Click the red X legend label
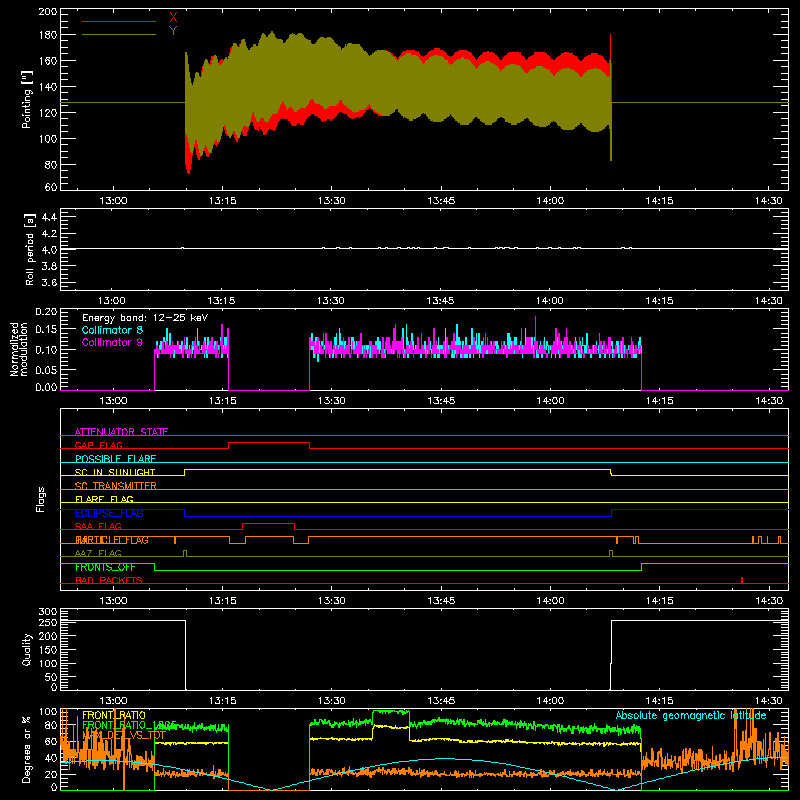 click(173, 18)
